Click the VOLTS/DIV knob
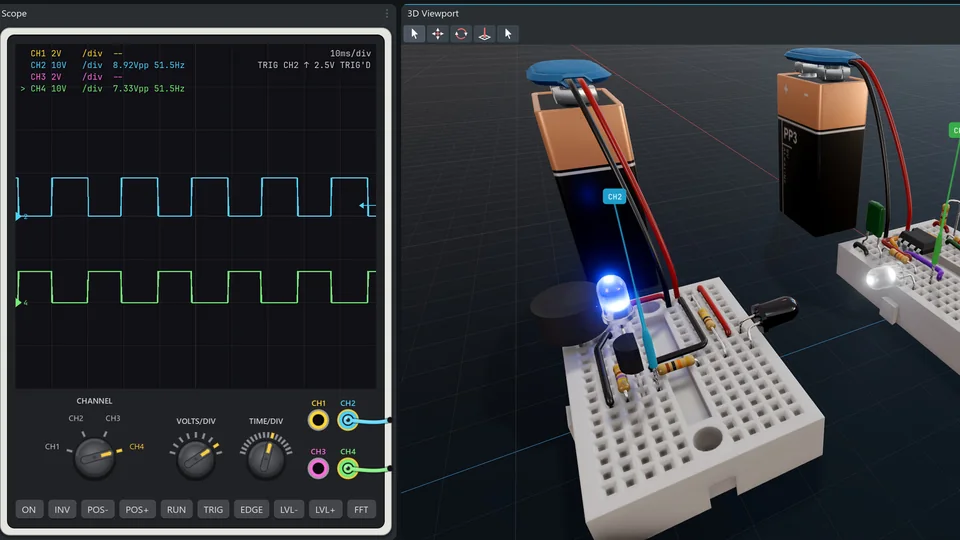This screenshot has width=960, height=540. [196, 458]
